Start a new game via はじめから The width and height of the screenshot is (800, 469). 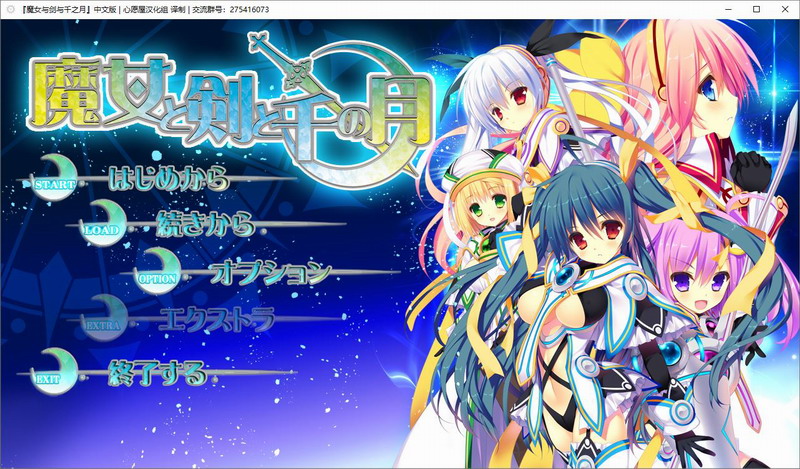click(x=167, y=180)
